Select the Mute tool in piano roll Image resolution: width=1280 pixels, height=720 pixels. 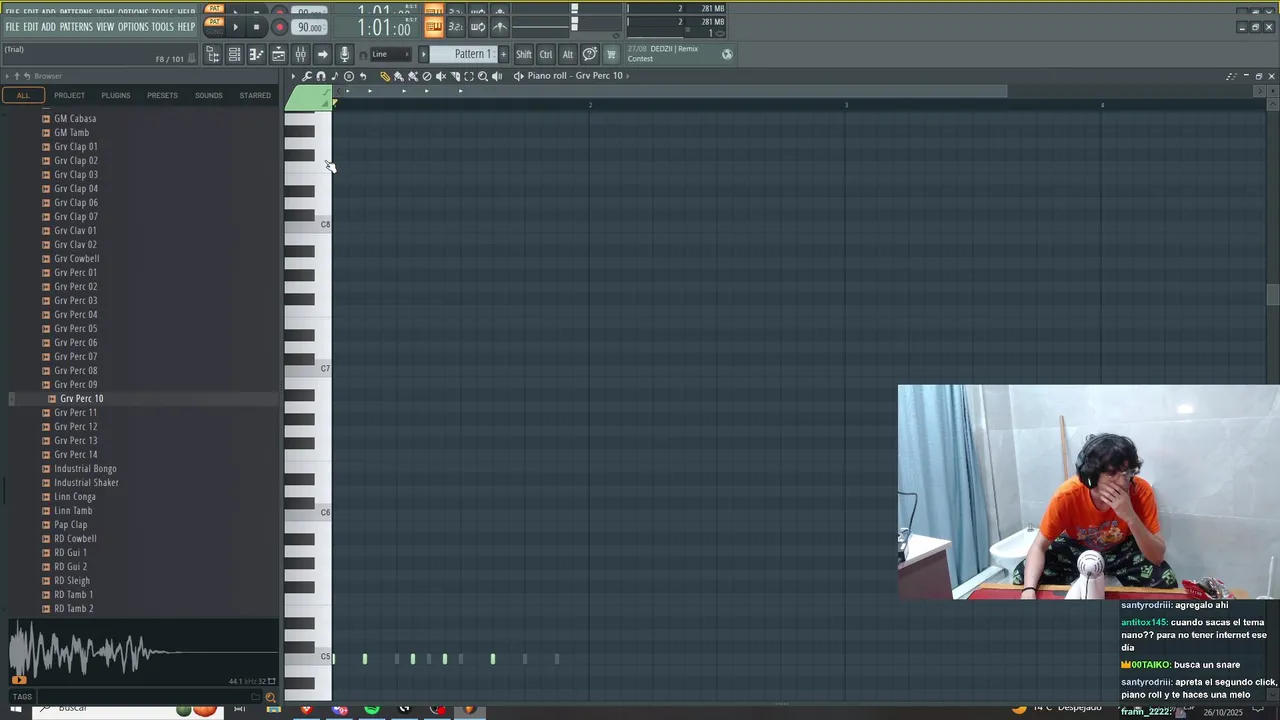click(x=441, y=76)
